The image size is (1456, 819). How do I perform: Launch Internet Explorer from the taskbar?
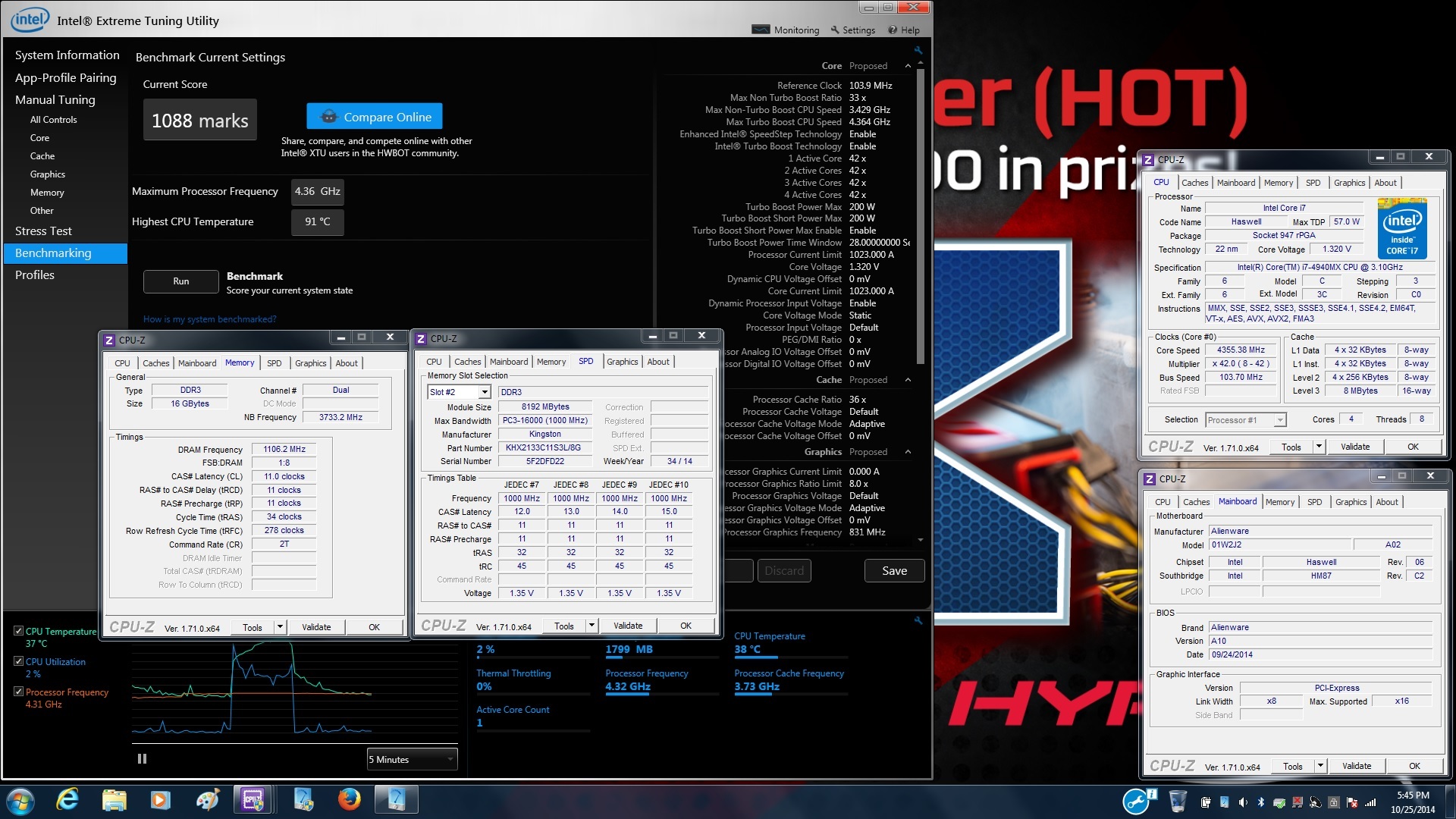[67, 799]
